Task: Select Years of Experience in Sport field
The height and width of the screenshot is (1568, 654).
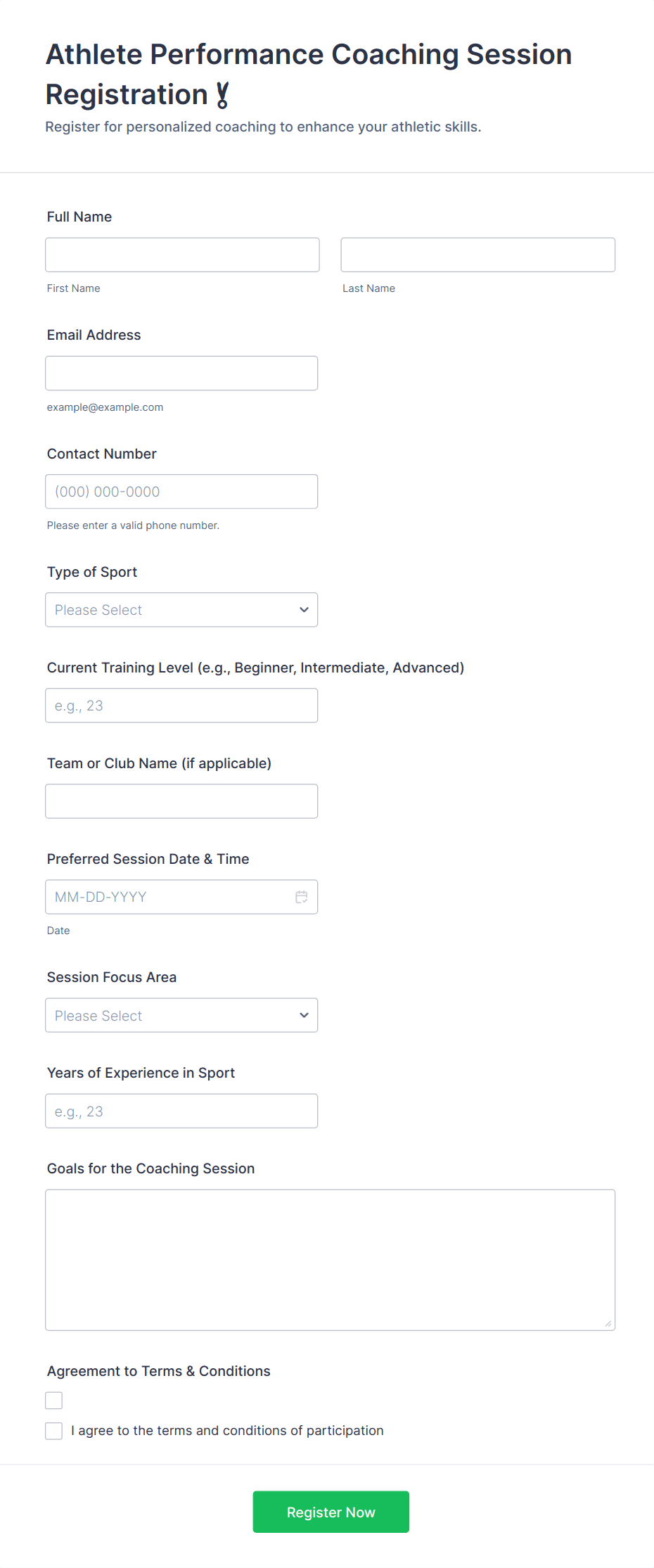Action: [x=181, y=1111]
